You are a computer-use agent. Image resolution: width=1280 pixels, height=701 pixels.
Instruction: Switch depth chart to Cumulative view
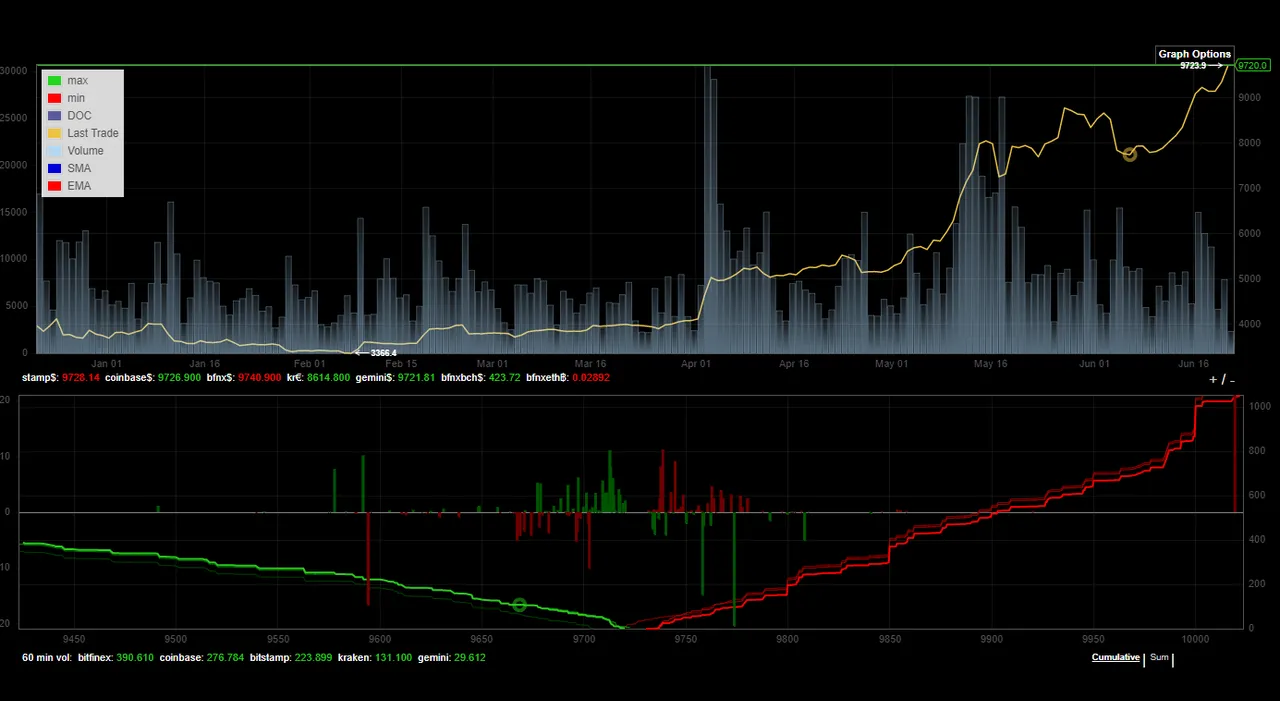[1115, 657]
